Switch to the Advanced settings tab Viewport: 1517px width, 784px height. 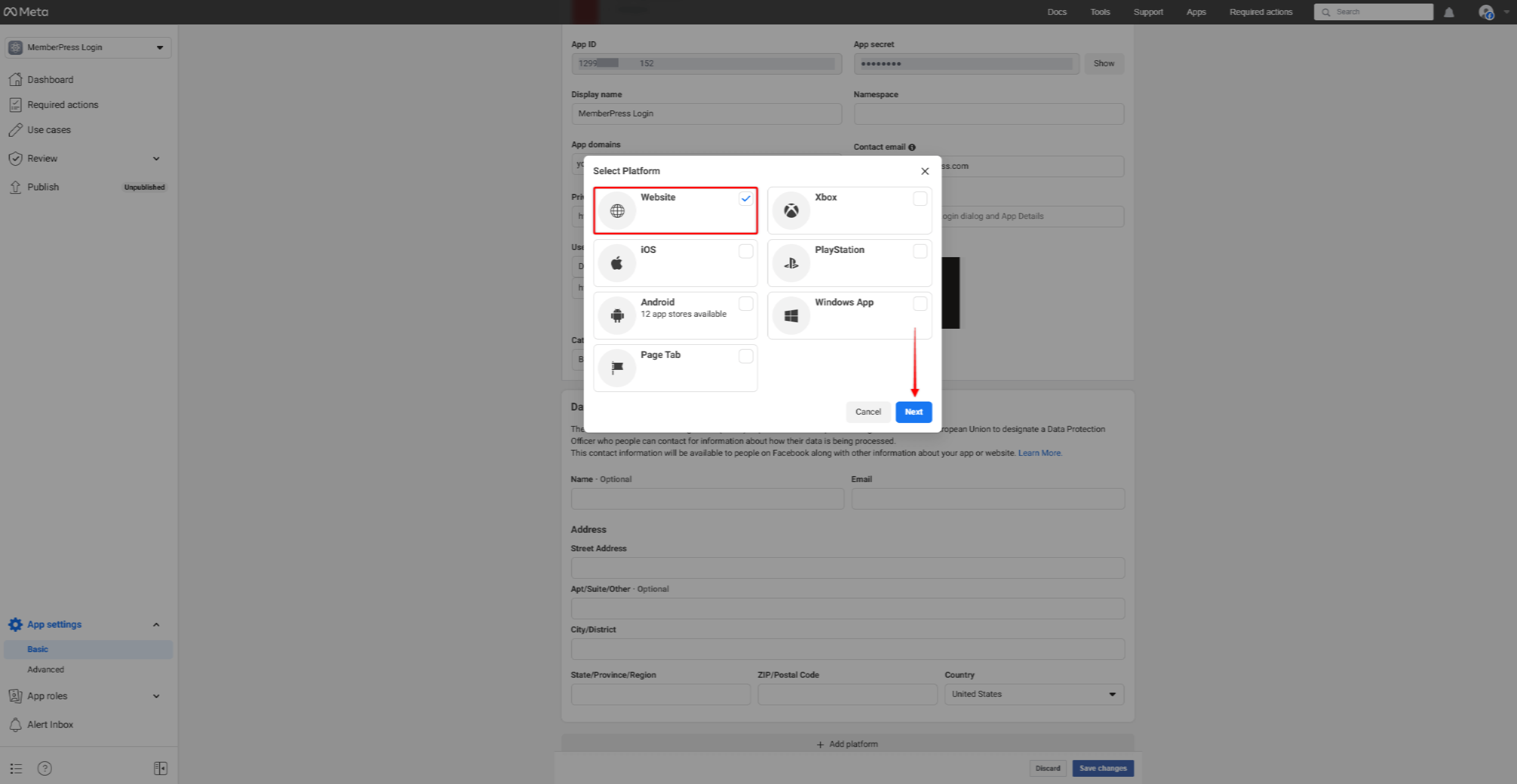click(45, 669)
